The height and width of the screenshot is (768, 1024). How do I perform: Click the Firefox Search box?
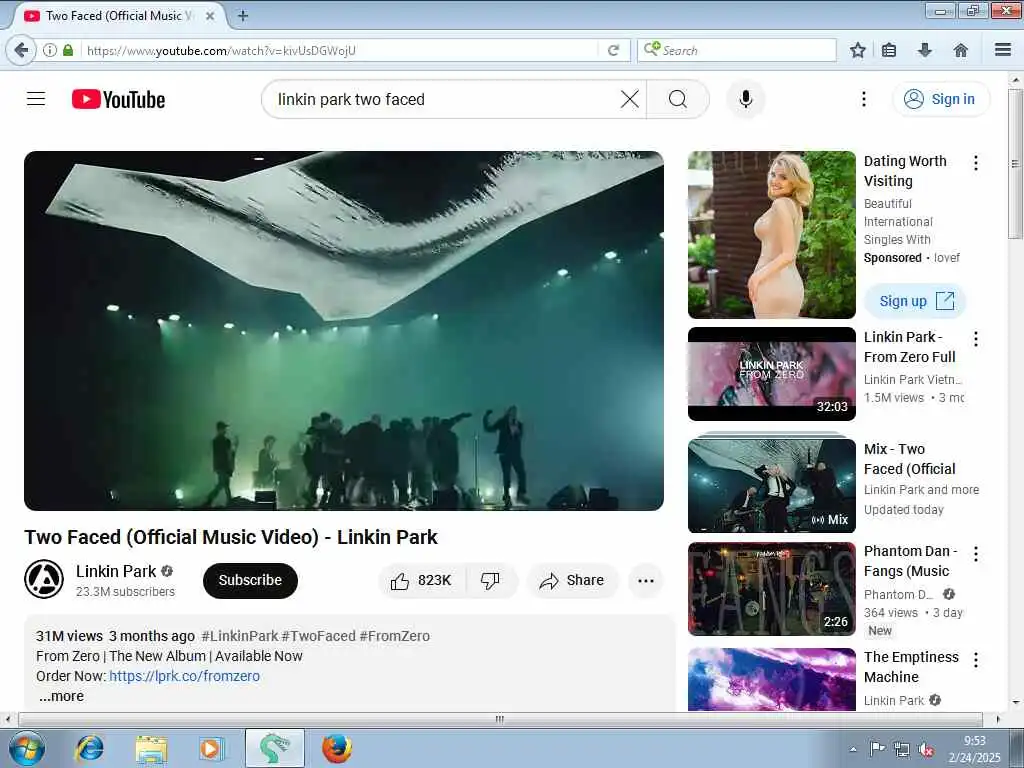tap(737, 50)
